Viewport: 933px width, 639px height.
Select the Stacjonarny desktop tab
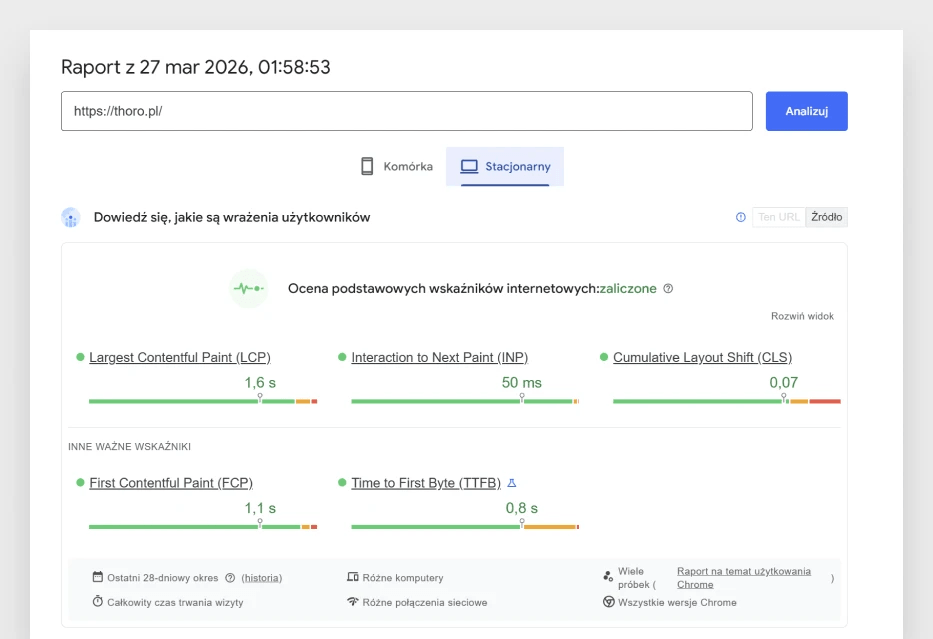tap(505, 166)
